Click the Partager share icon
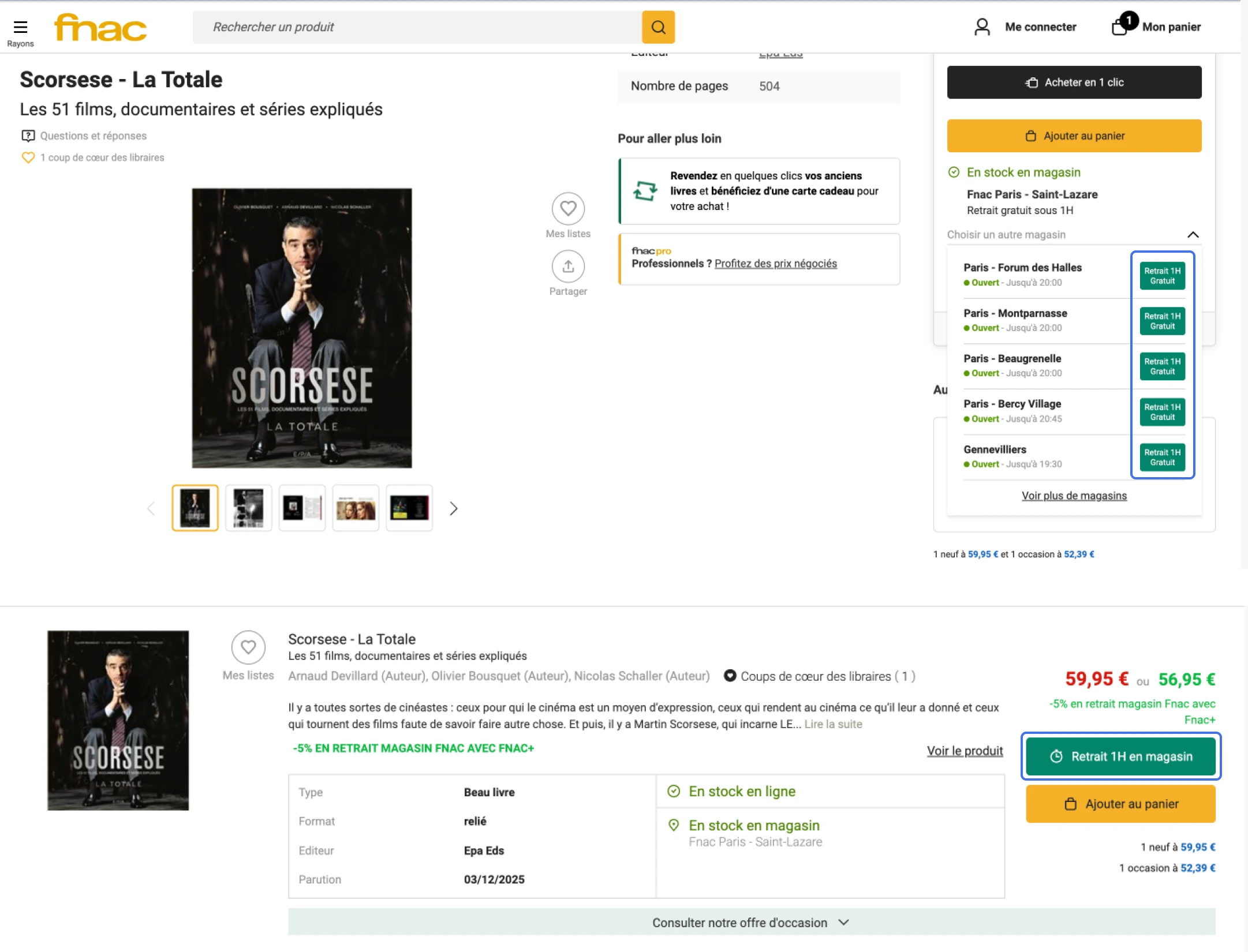 pos(568,267)
